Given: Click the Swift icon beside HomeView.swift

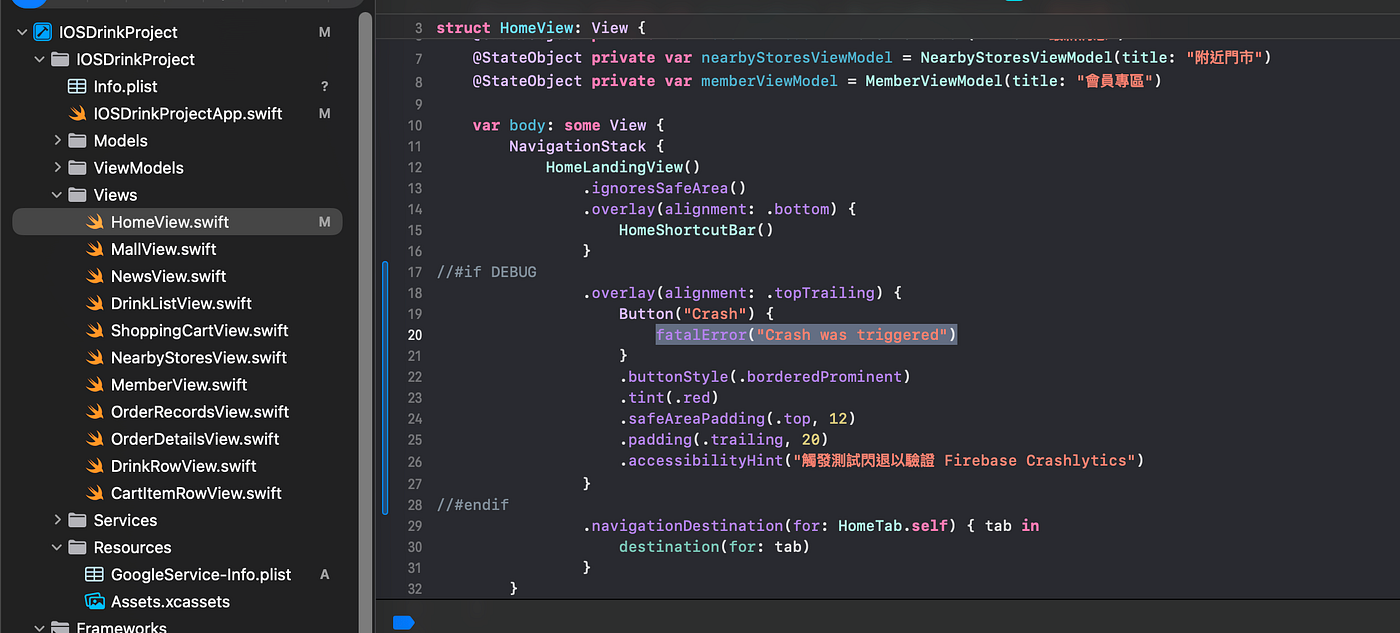Looking at the screenshot, I should [x=95, y=222].
